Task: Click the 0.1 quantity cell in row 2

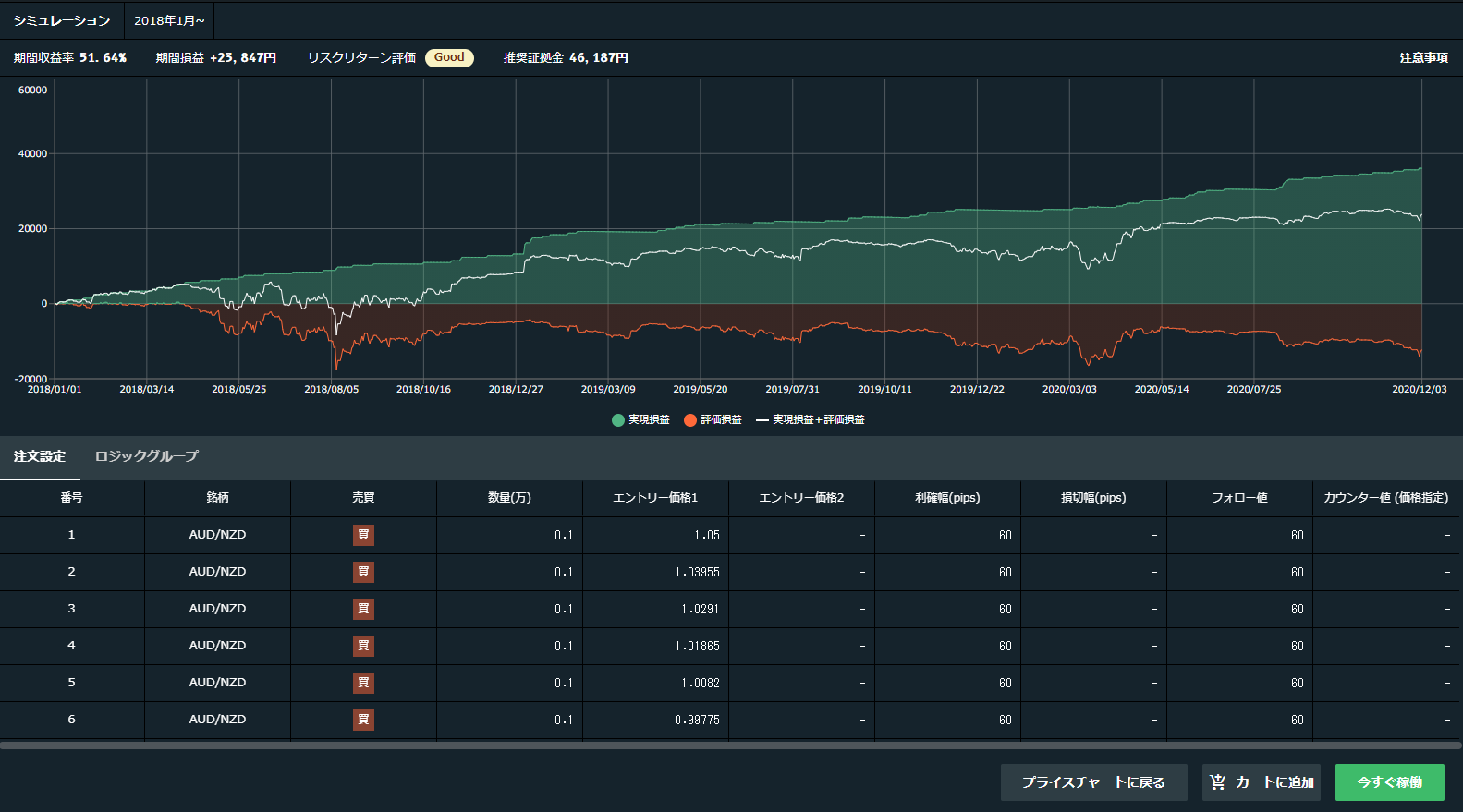Action: (510, 572)
